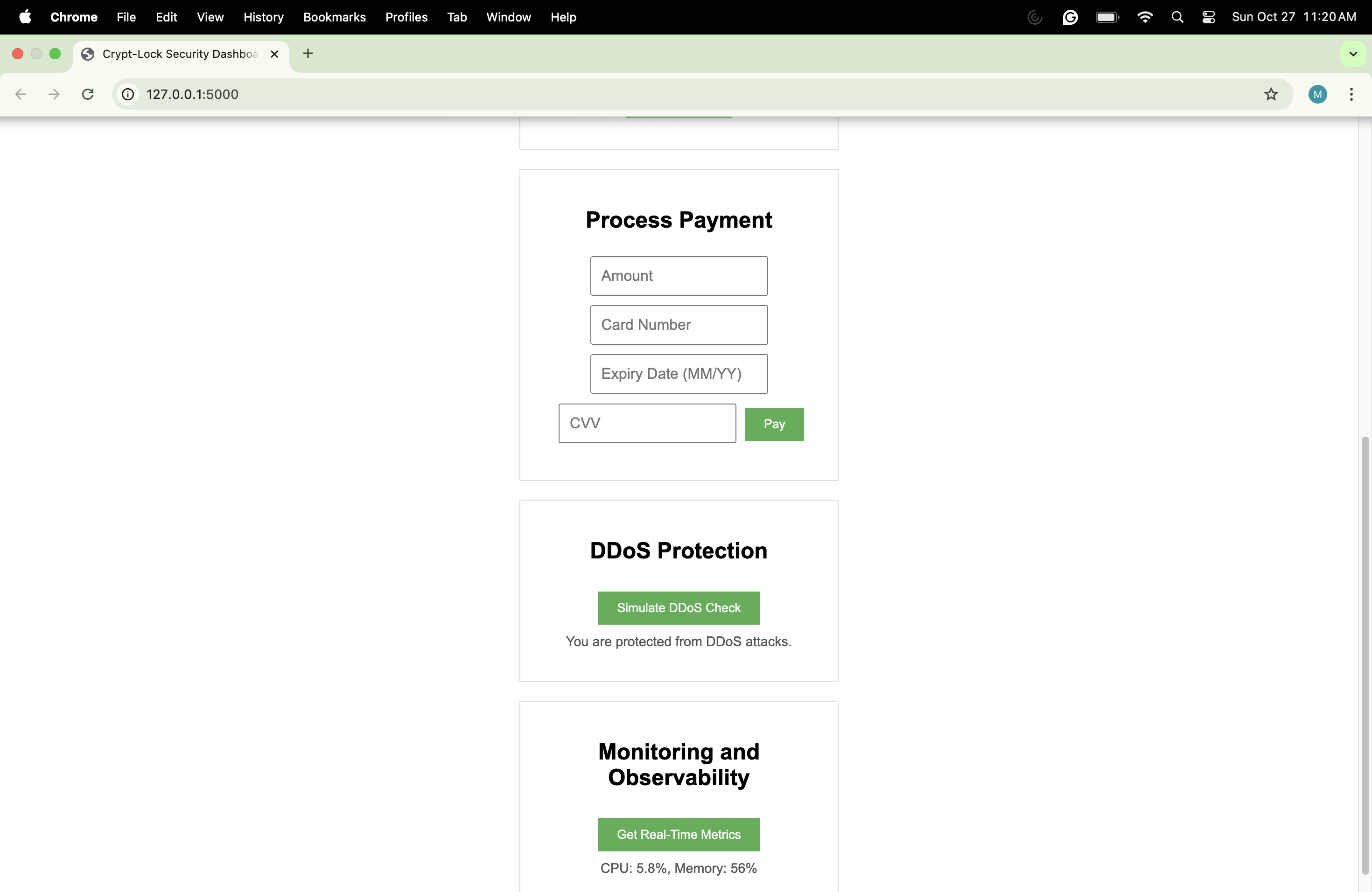Open the Chrome three-dot menu
The width and height of the screenshot is (1372, 892).
(1351, 94)
